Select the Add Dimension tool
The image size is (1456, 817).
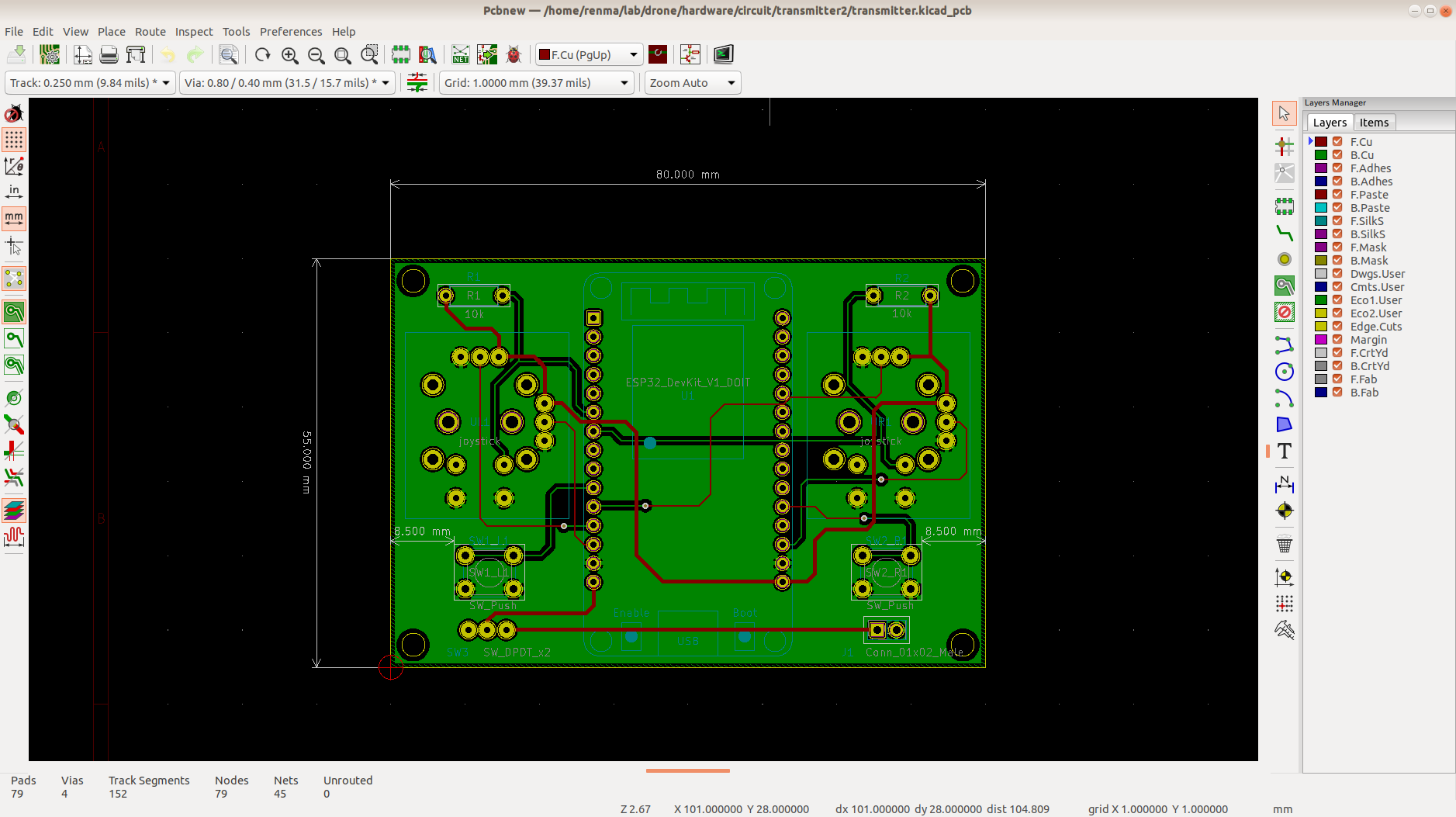1285,484
